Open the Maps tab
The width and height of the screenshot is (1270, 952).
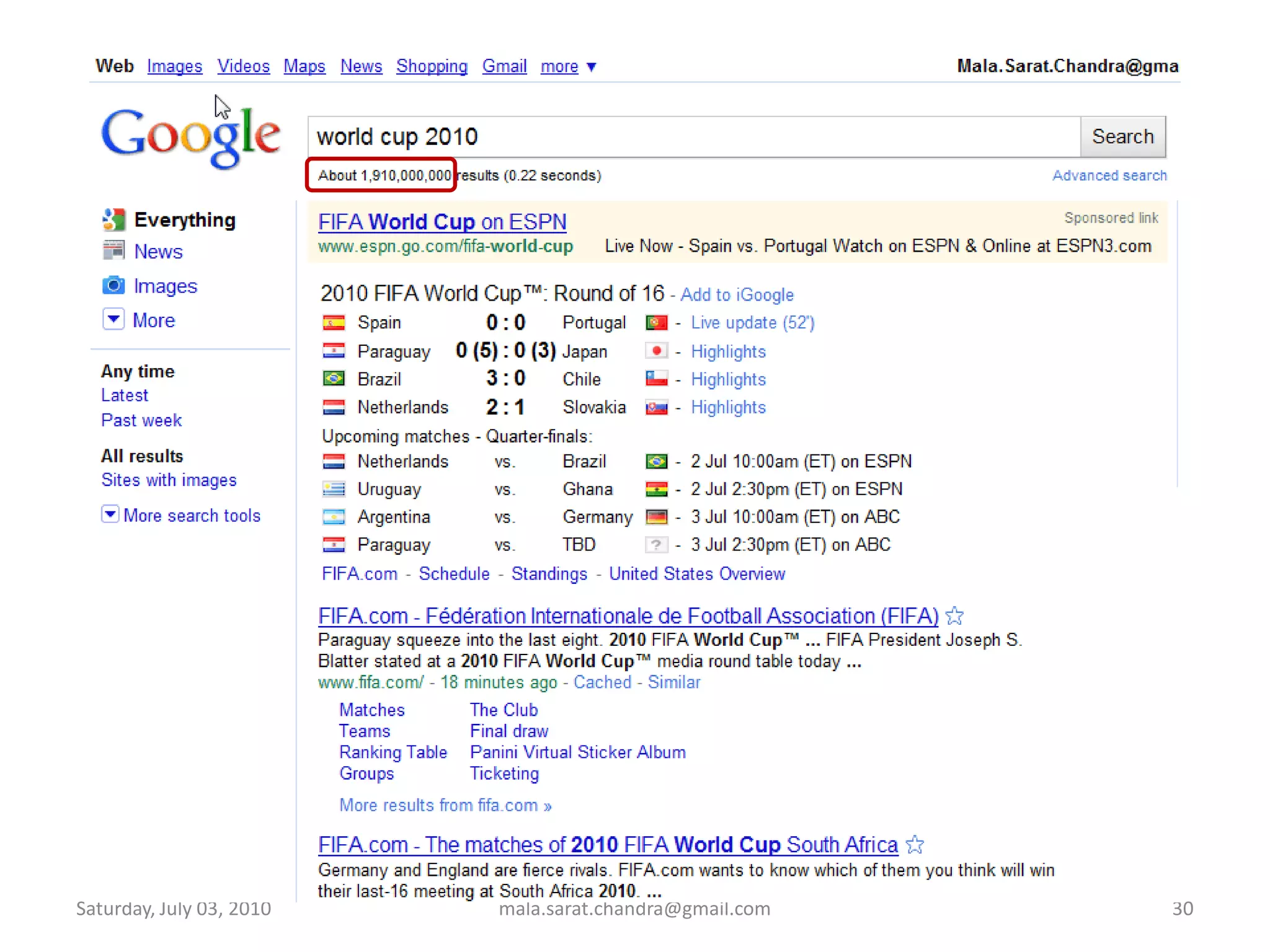[x=304, y=66]
